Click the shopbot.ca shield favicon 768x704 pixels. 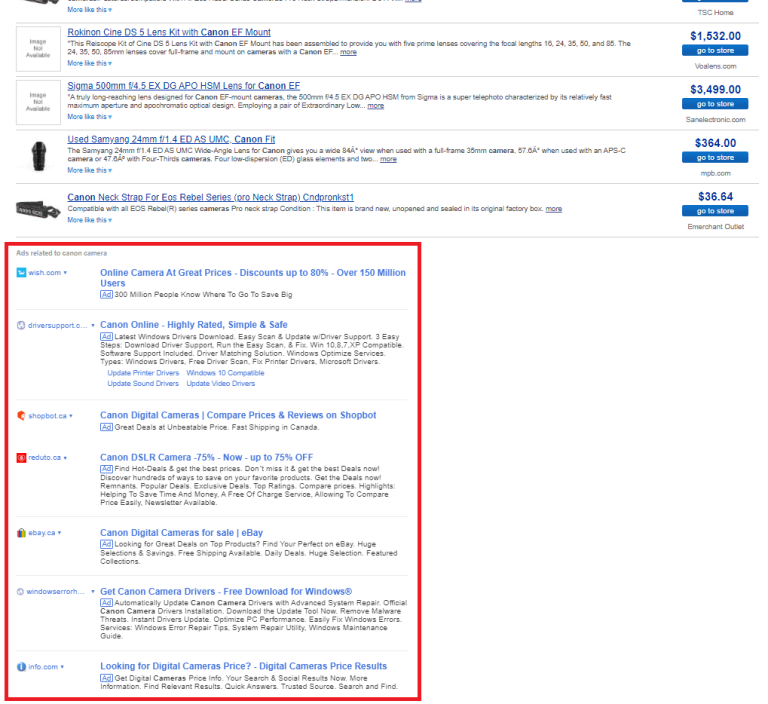point(21,415)
